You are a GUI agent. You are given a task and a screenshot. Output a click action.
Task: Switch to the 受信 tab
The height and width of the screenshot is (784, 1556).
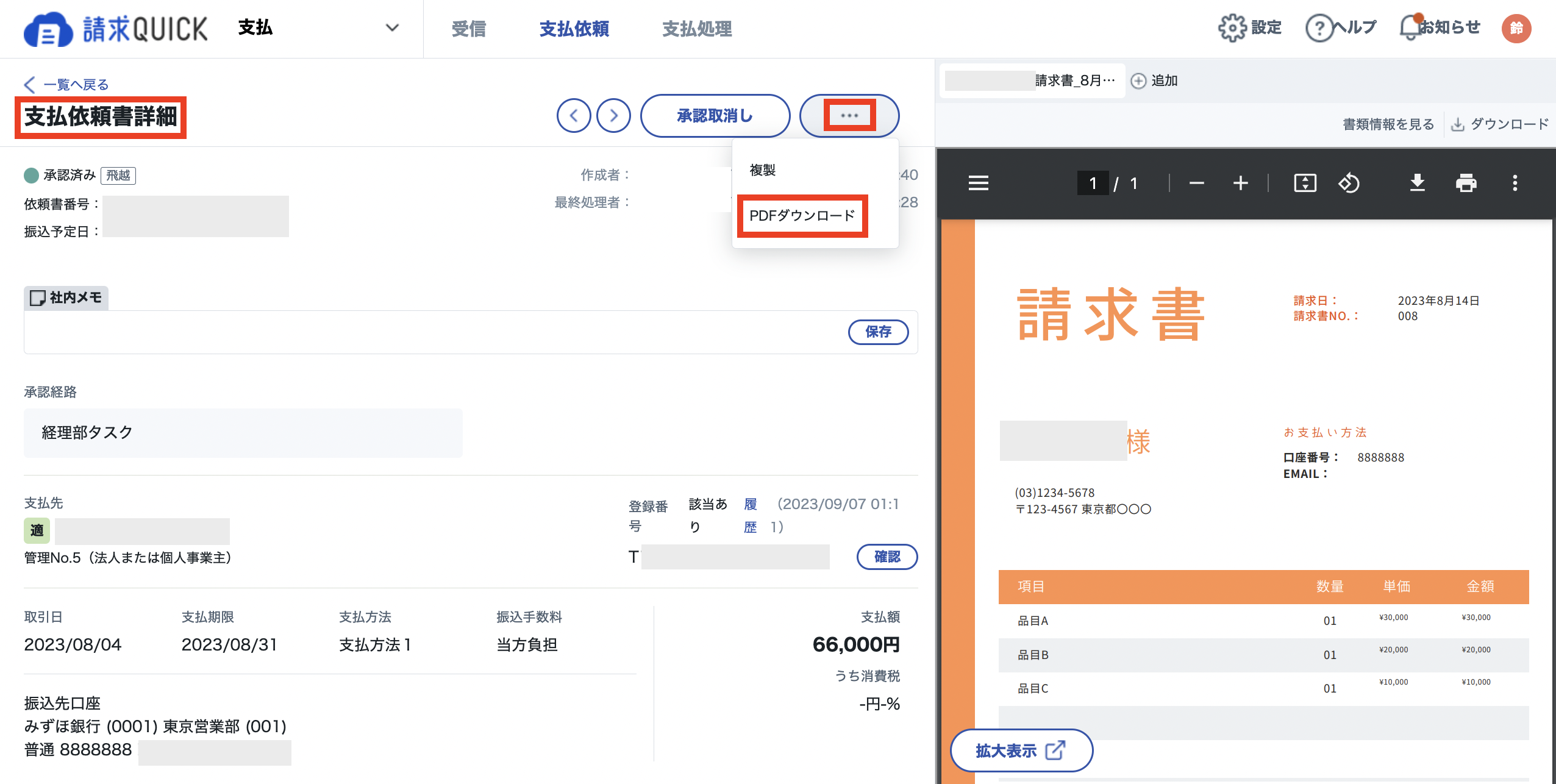tap(469, 29)
